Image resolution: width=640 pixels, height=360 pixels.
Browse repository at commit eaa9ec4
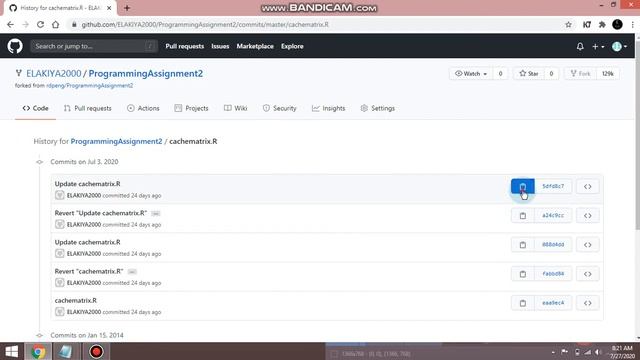[587, 303]
